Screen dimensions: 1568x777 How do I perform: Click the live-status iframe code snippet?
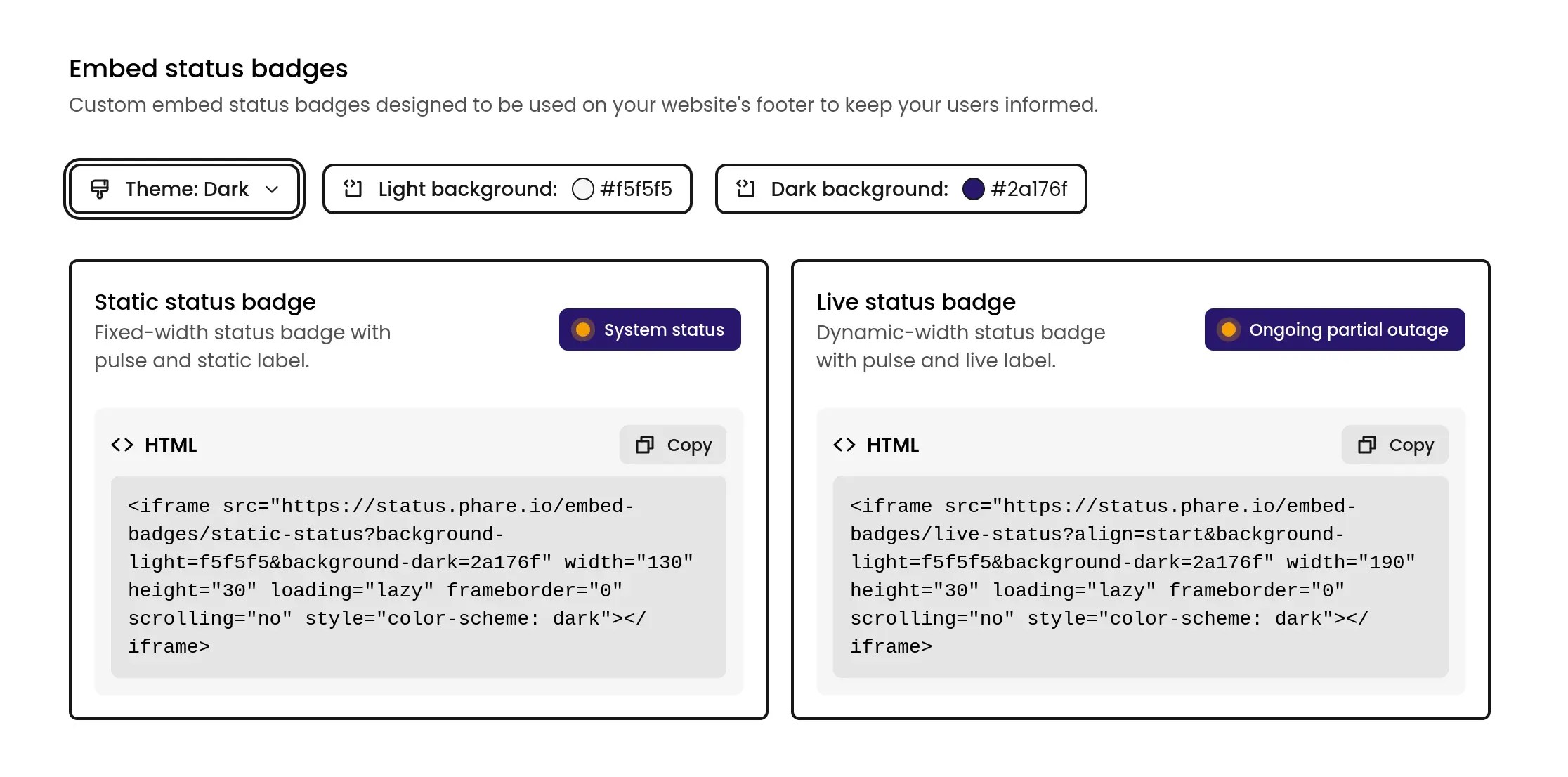(x=1141, y=577)
